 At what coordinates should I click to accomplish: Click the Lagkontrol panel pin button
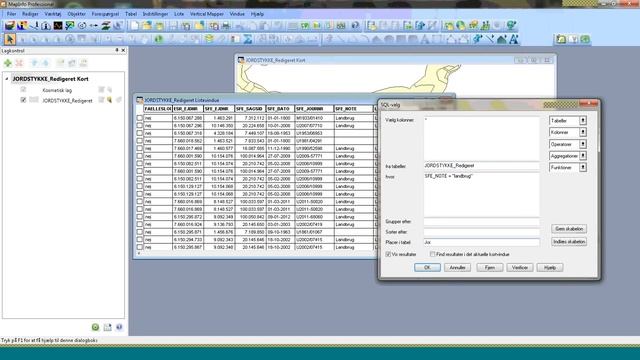tap(117, 50)
